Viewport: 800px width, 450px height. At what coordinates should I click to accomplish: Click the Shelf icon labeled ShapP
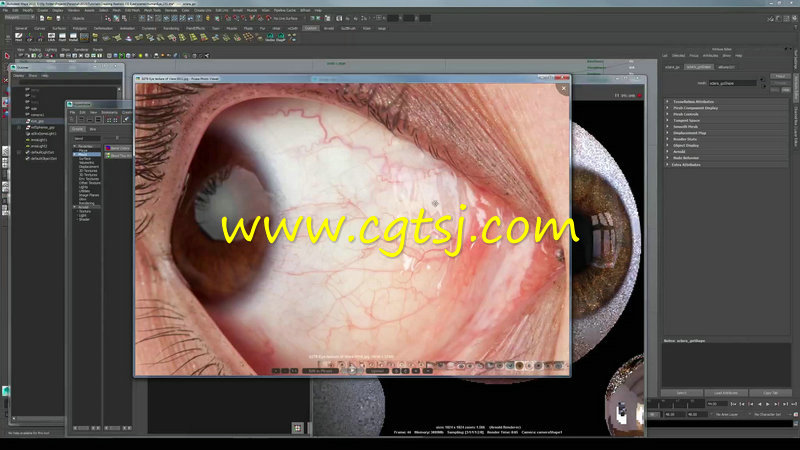point(281,37)
